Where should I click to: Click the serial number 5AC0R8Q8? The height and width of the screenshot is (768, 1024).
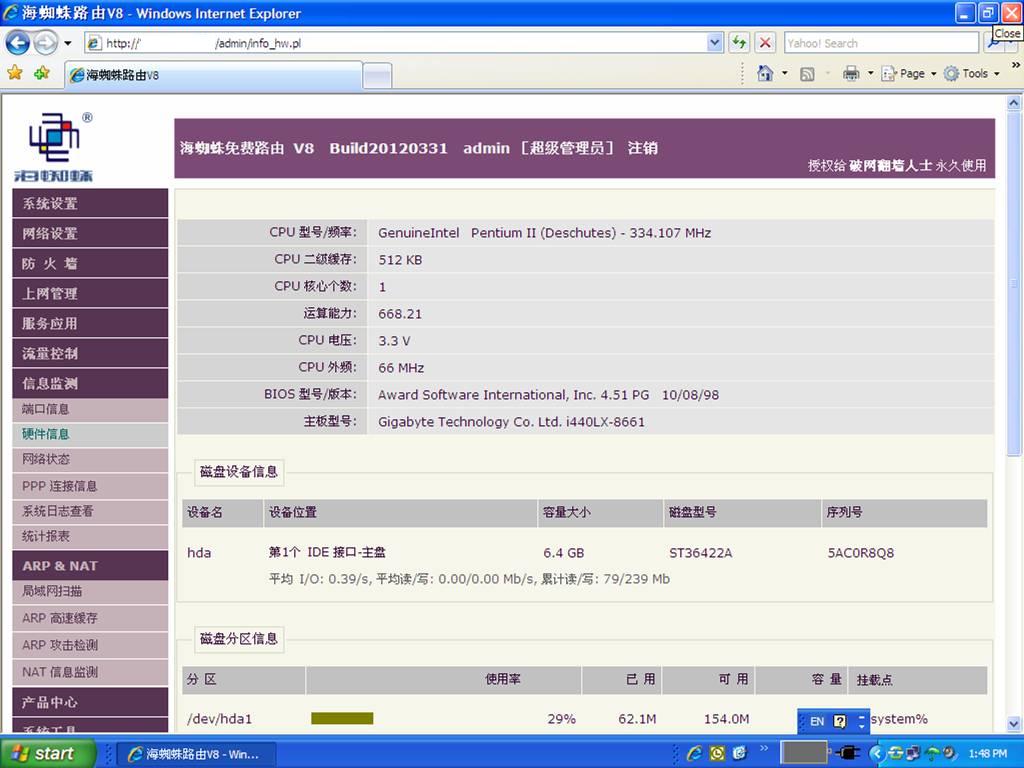point(861,553)
